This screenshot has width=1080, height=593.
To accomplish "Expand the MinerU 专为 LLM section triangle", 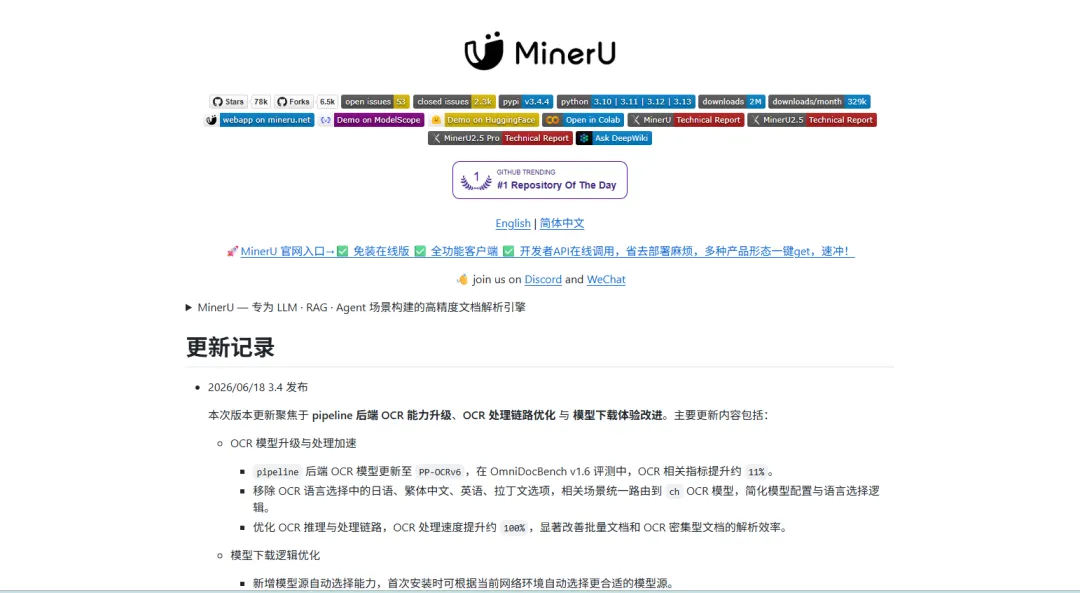I will (x=189, y=307).
